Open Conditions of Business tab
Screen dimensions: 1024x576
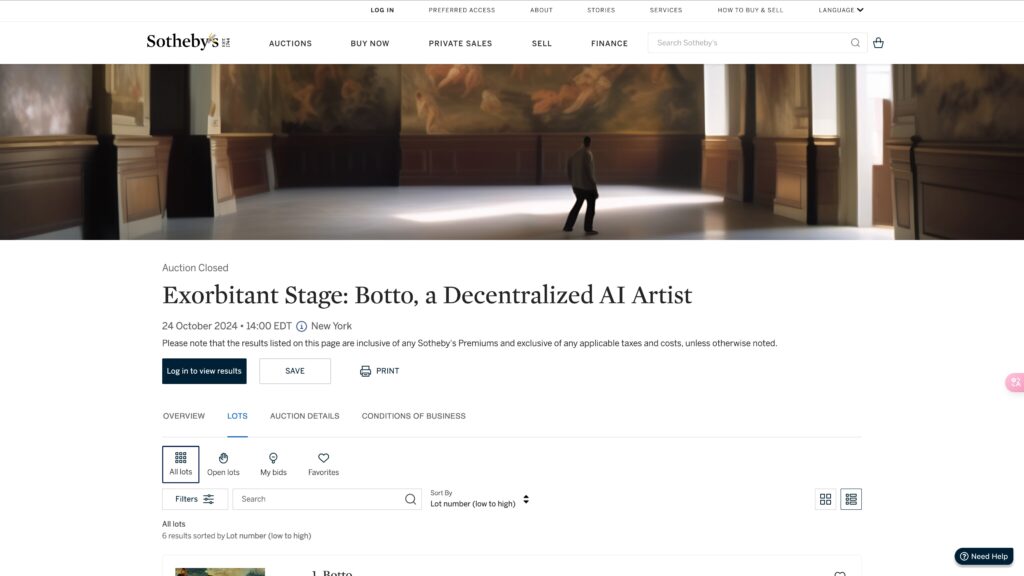413,416
